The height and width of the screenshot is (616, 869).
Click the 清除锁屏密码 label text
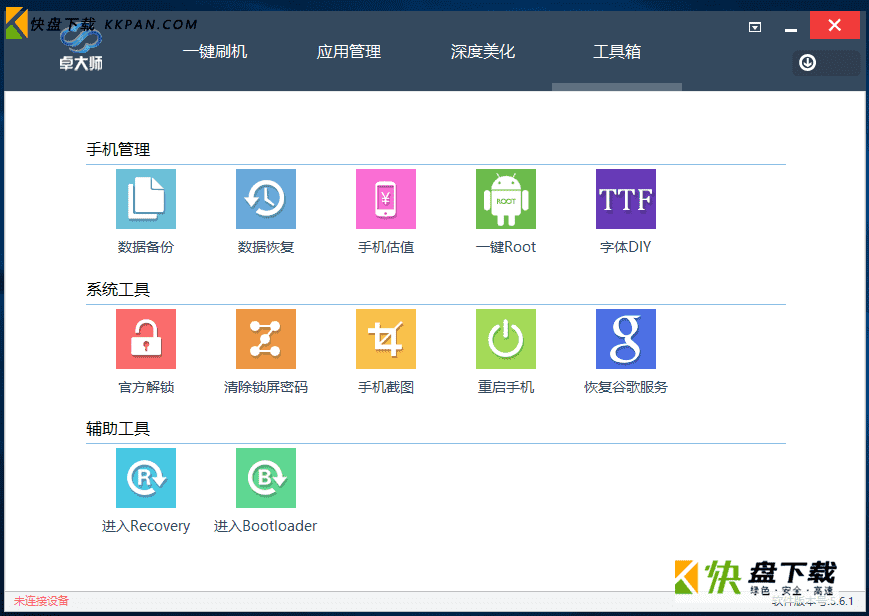point(266,387)
